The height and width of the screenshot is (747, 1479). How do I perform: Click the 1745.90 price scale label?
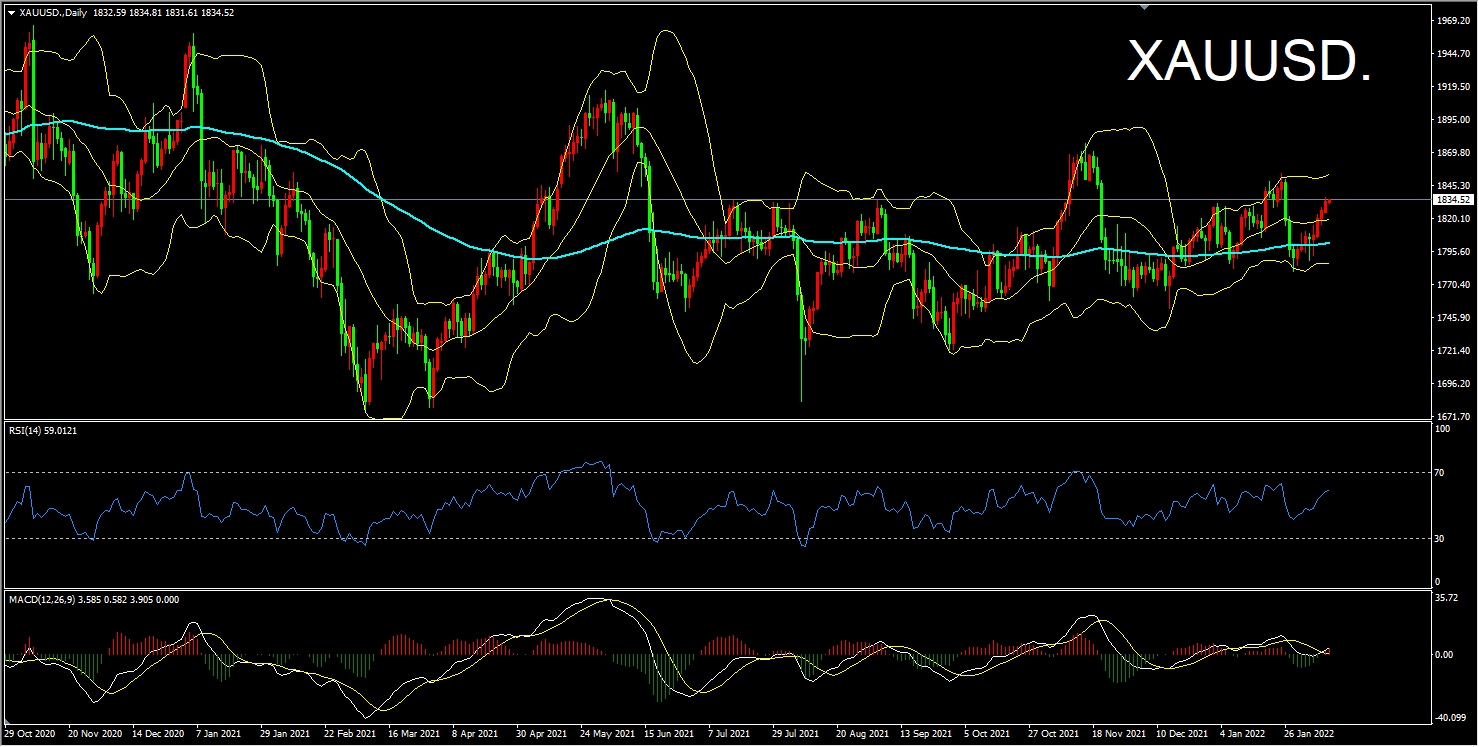1452,318
